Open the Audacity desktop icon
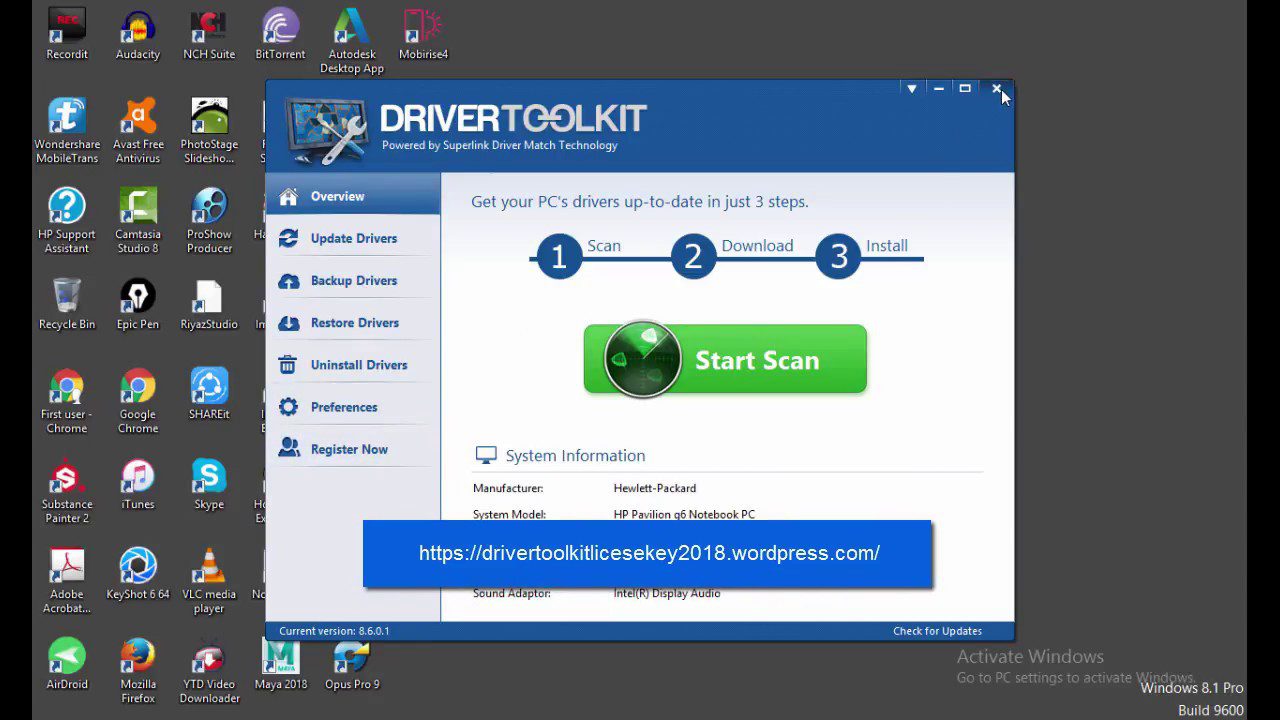Screen dimensions: 1280x720 pos(138,35)
